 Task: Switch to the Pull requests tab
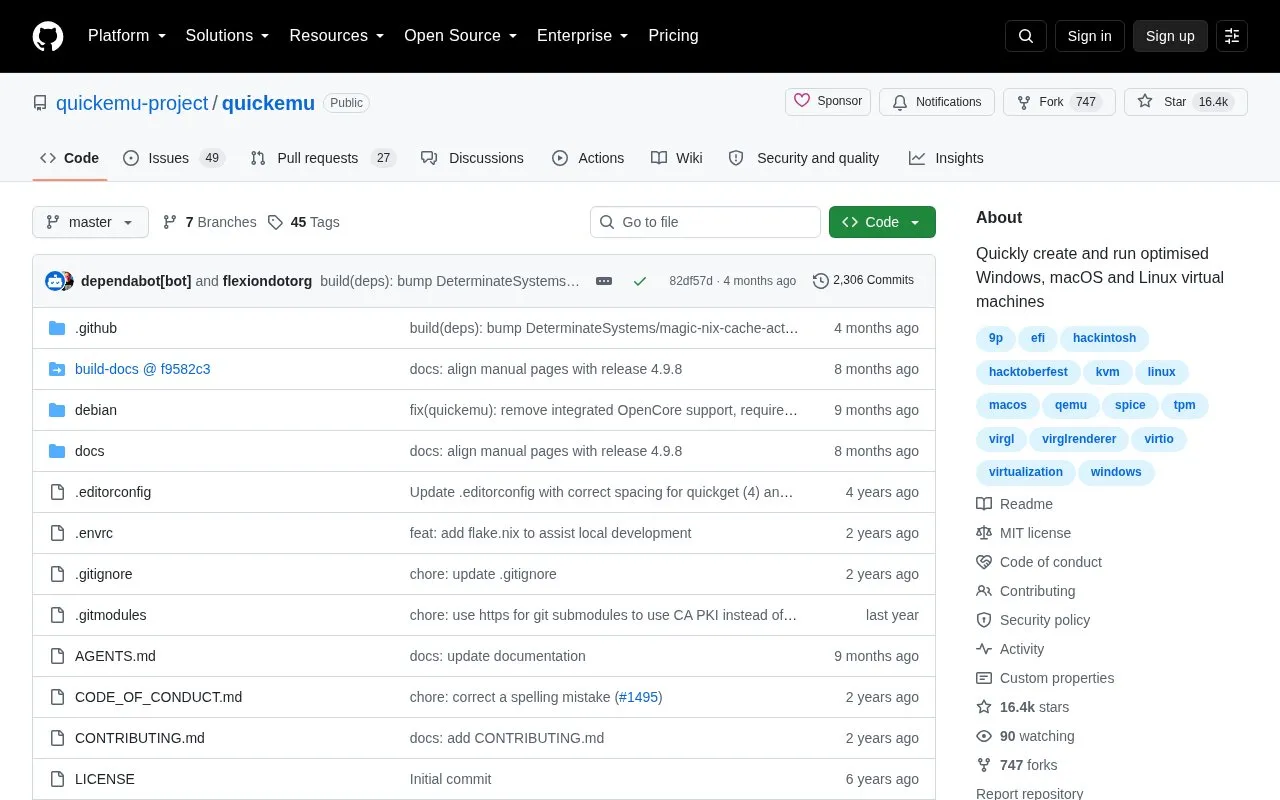[x=323, y=158]
